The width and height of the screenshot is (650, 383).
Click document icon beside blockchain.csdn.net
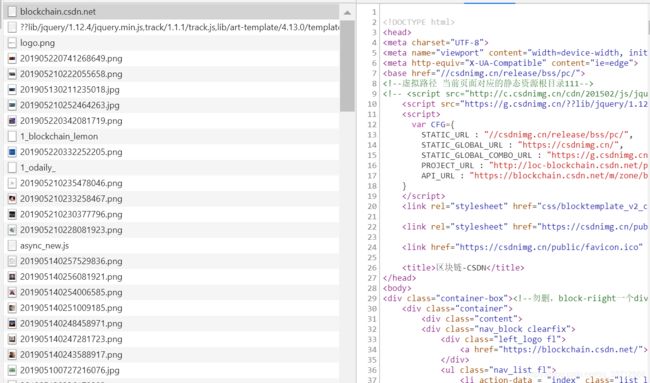pyautogui.click(x=12, y=12)
